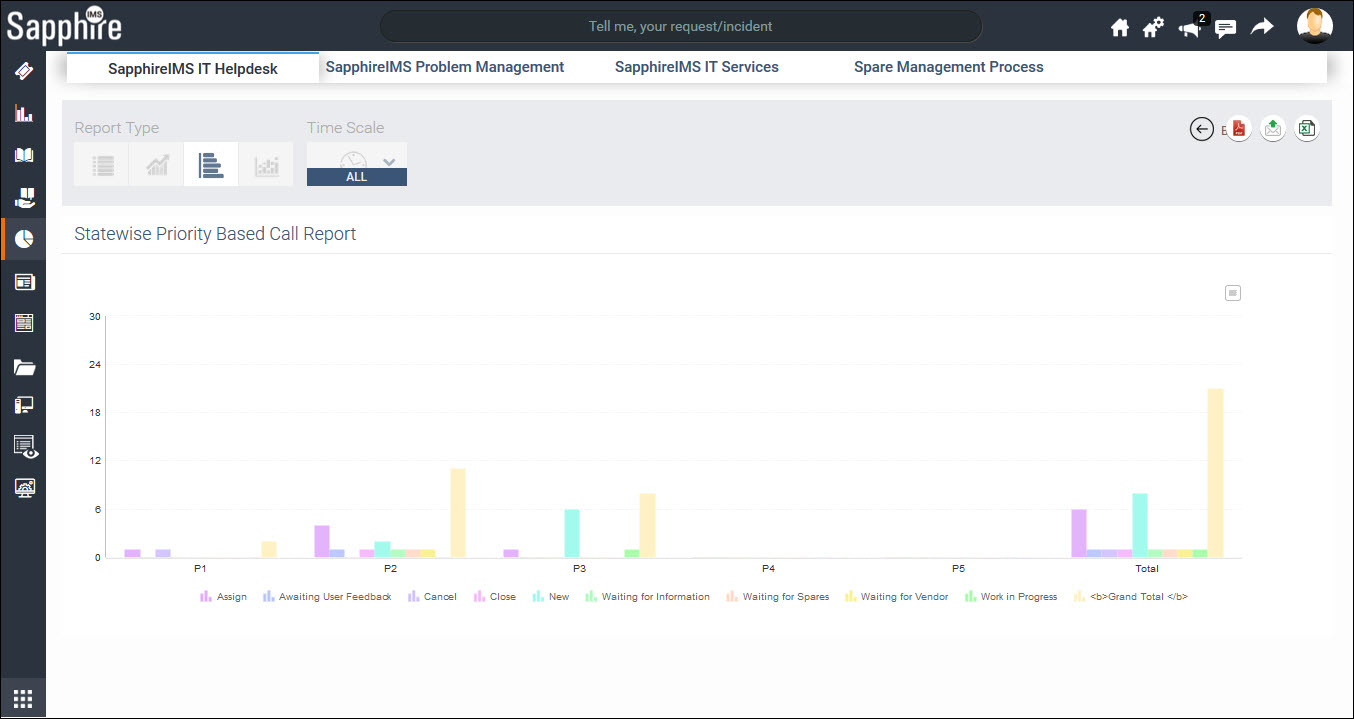Select the tabular Report Type
Viewport: 1354px width, 719px height.
(x=101, y=164)
